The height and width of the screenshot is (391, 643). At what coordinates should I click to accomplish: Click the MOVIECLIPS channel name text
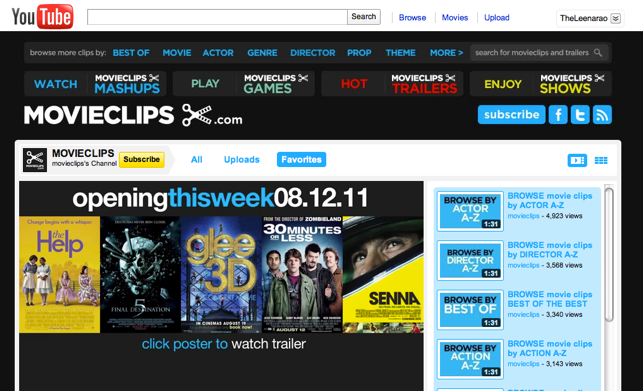click(83, 153)
